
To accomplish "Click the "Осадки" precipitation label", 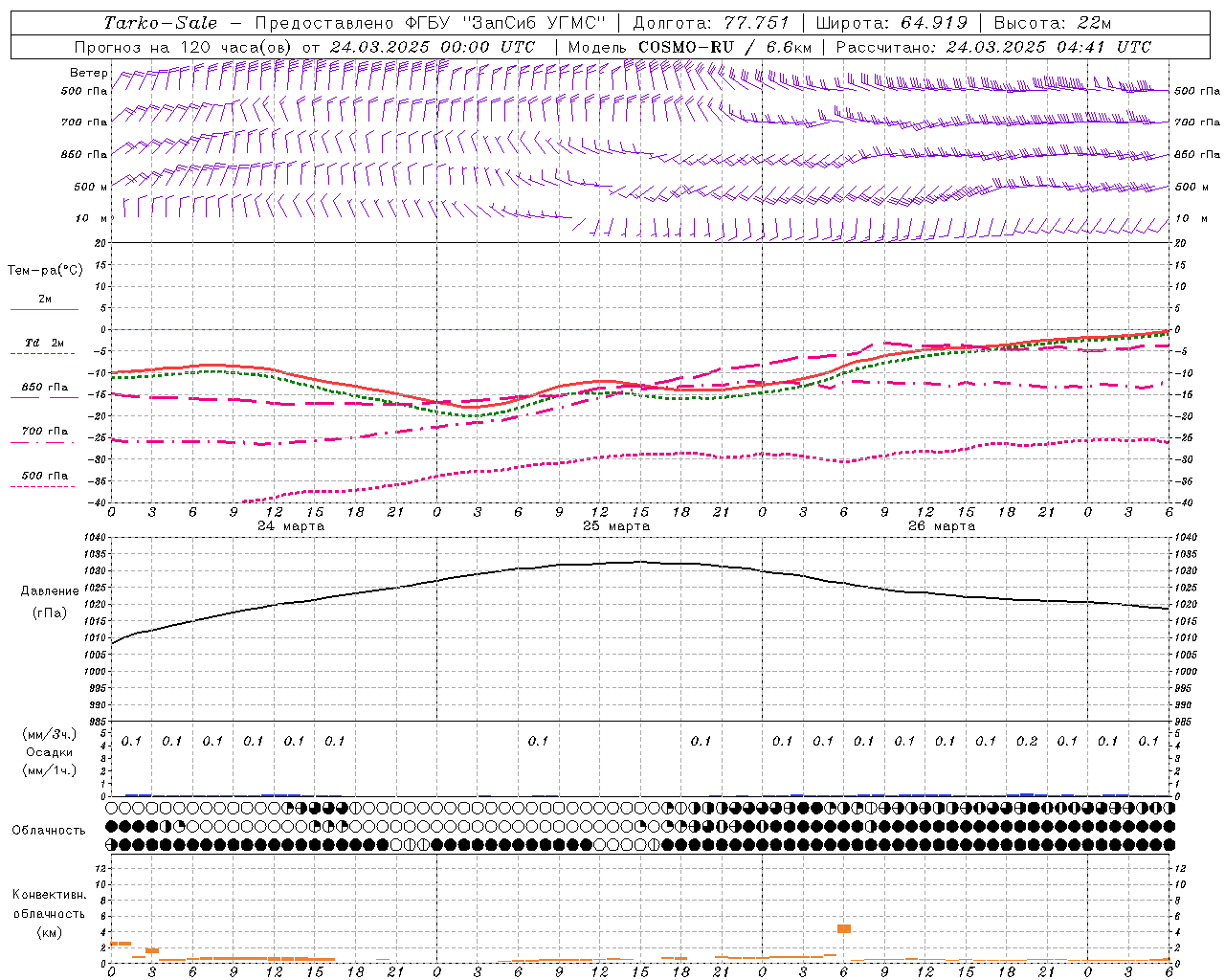I will (x=50, y=752).
